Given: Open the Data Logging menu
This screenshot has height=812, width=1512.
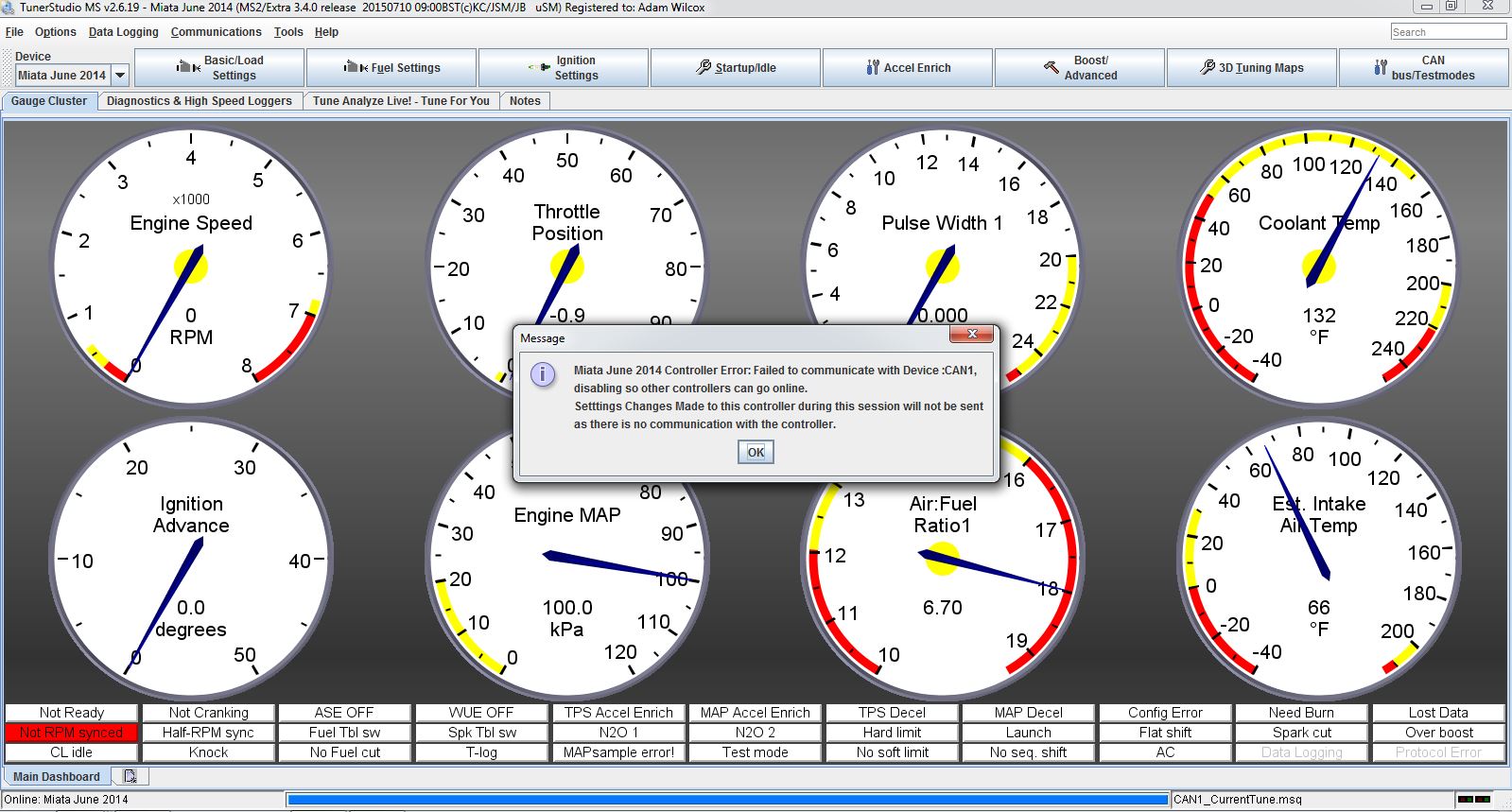Looking at the screenshot, I should (x=123, y=32).
